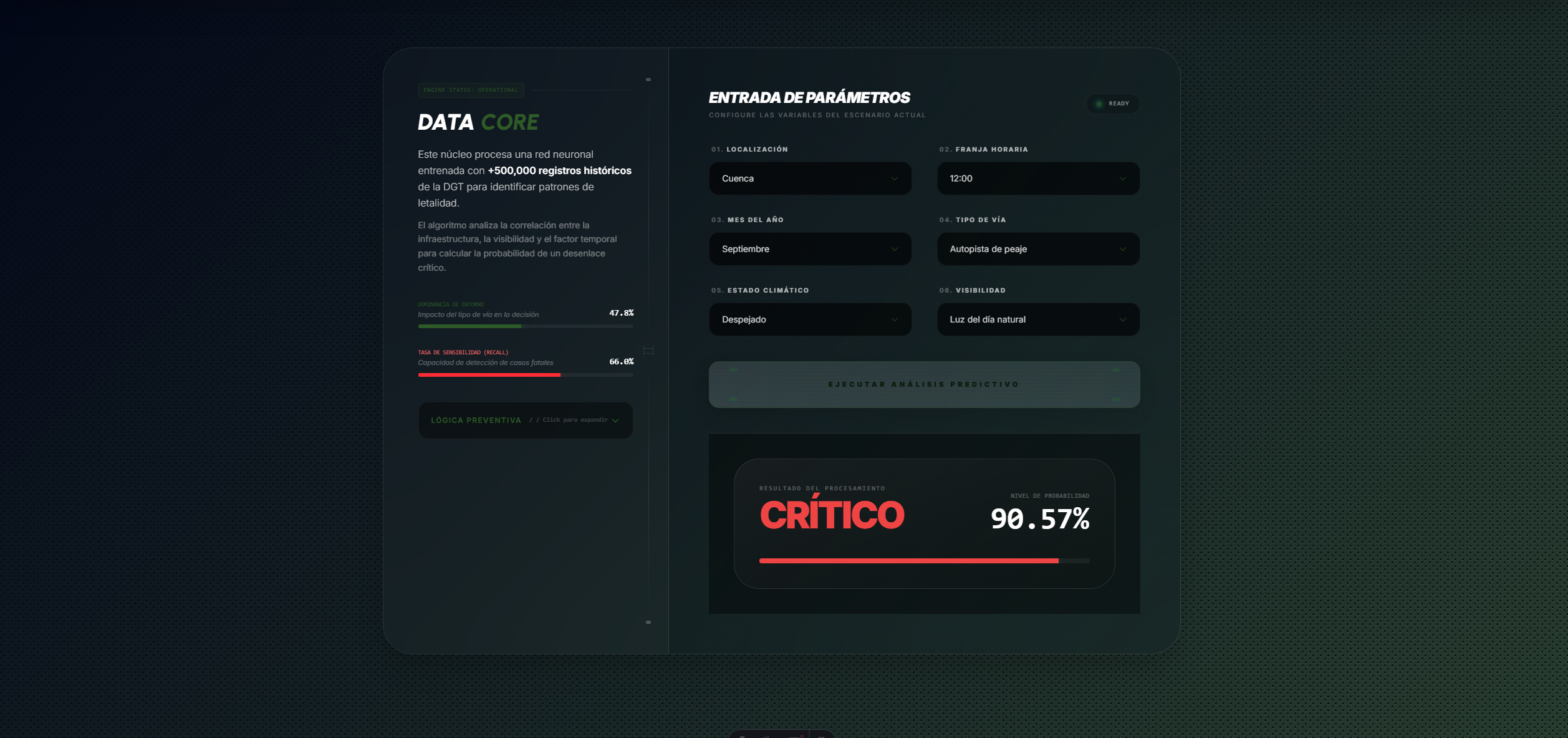Click chevron arrow on Luz del día natural field
Screen dimensions: 1568x738
(x=1122, y=319)
